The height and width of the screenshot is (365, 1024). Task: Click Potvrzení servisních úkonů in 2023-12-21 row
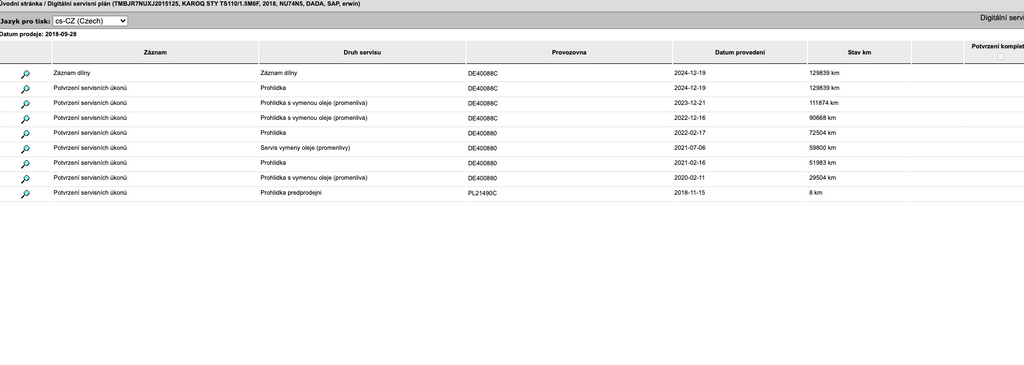coord(90,103)
